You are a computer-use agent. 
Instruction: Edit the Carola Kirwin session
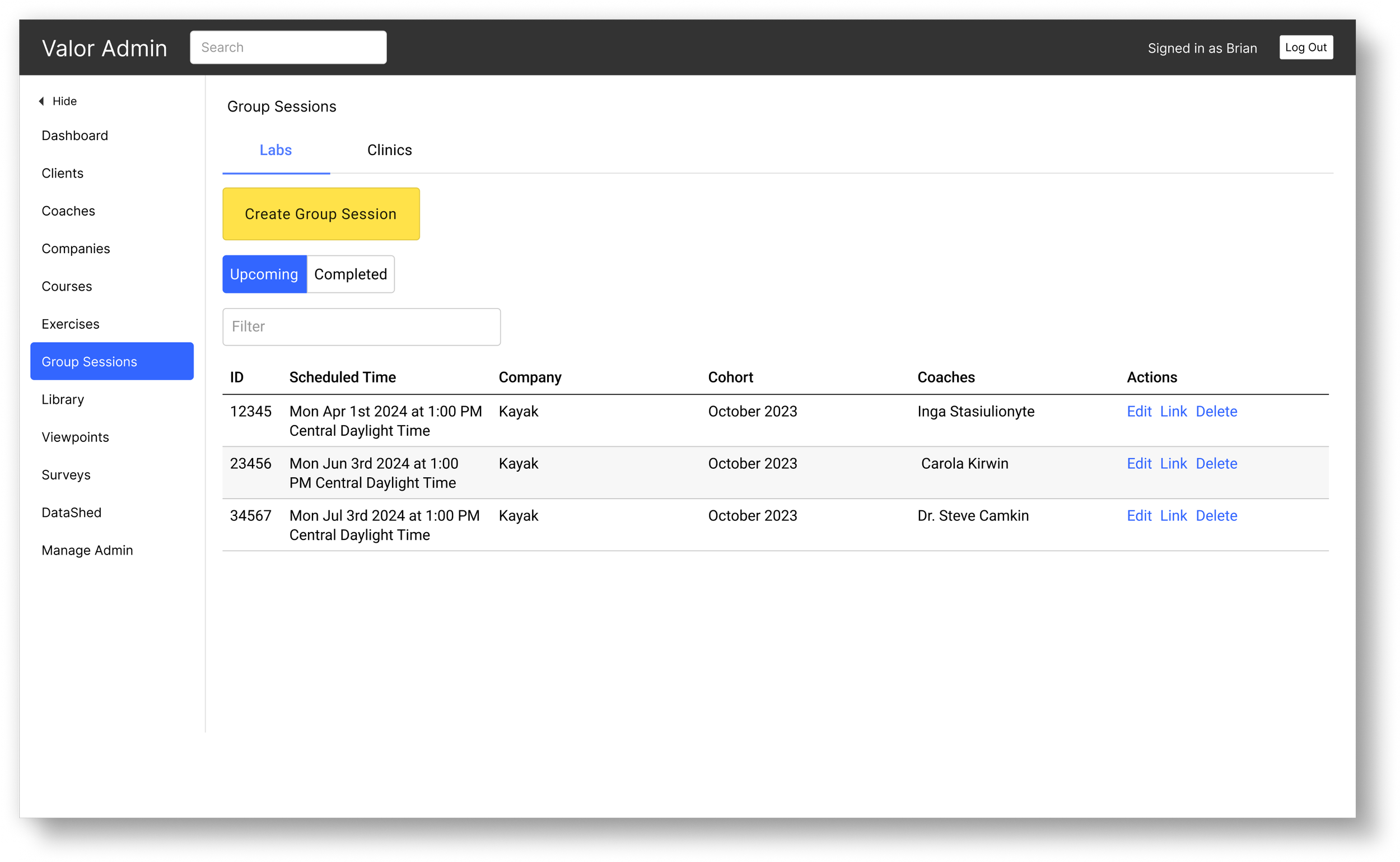[1138, 464]
